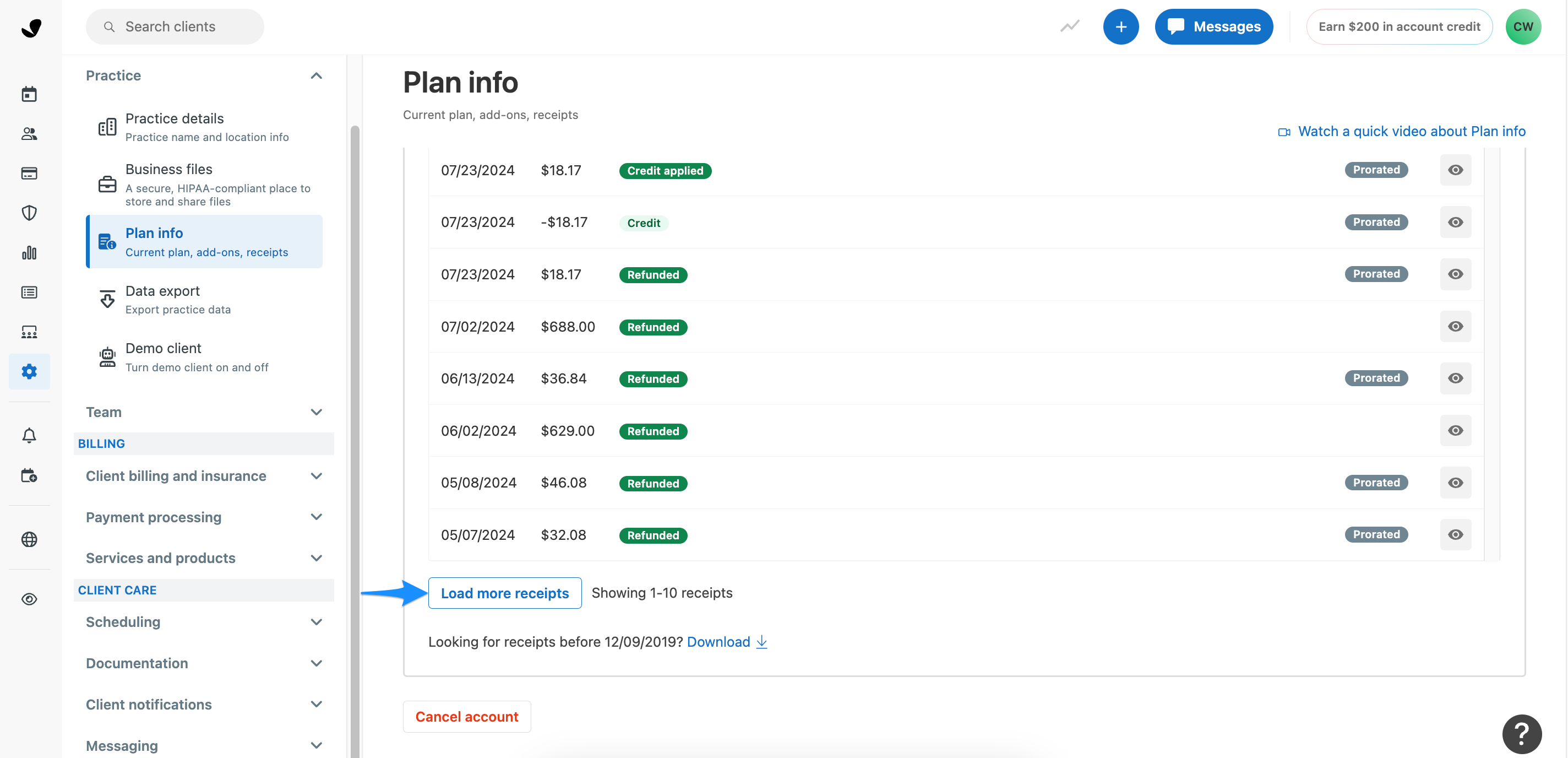Click Earn $200 in account credit

(1399, 27)
